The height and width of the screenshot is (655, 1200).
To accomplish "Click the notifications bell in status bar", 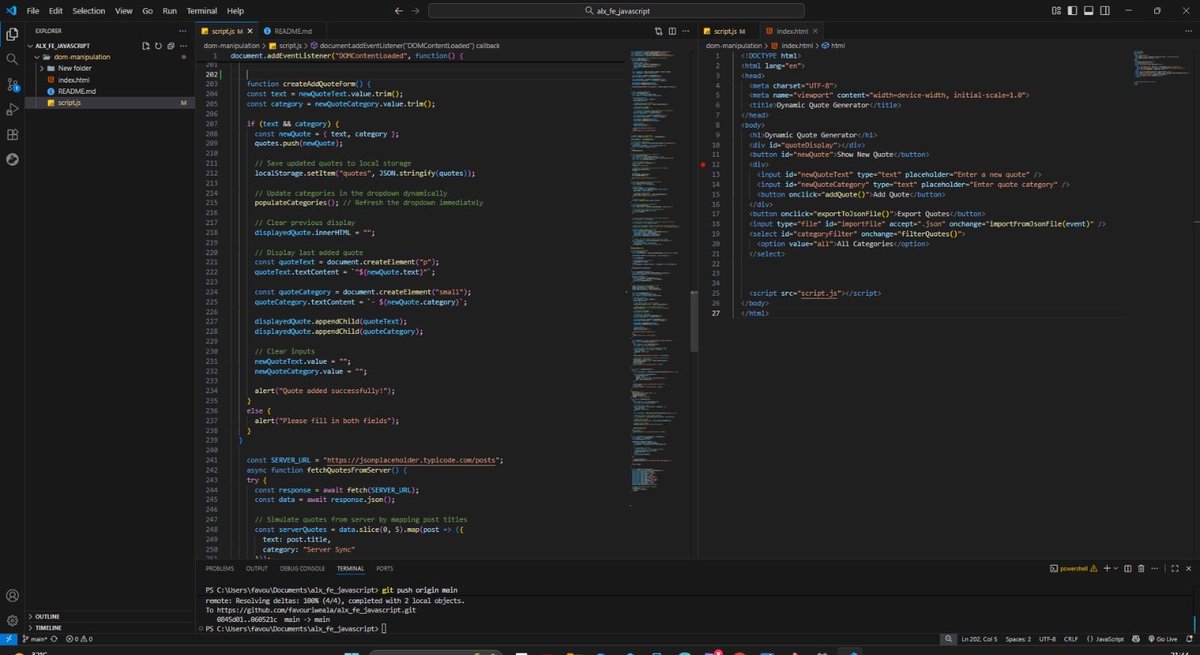I will coord(1189,638).
